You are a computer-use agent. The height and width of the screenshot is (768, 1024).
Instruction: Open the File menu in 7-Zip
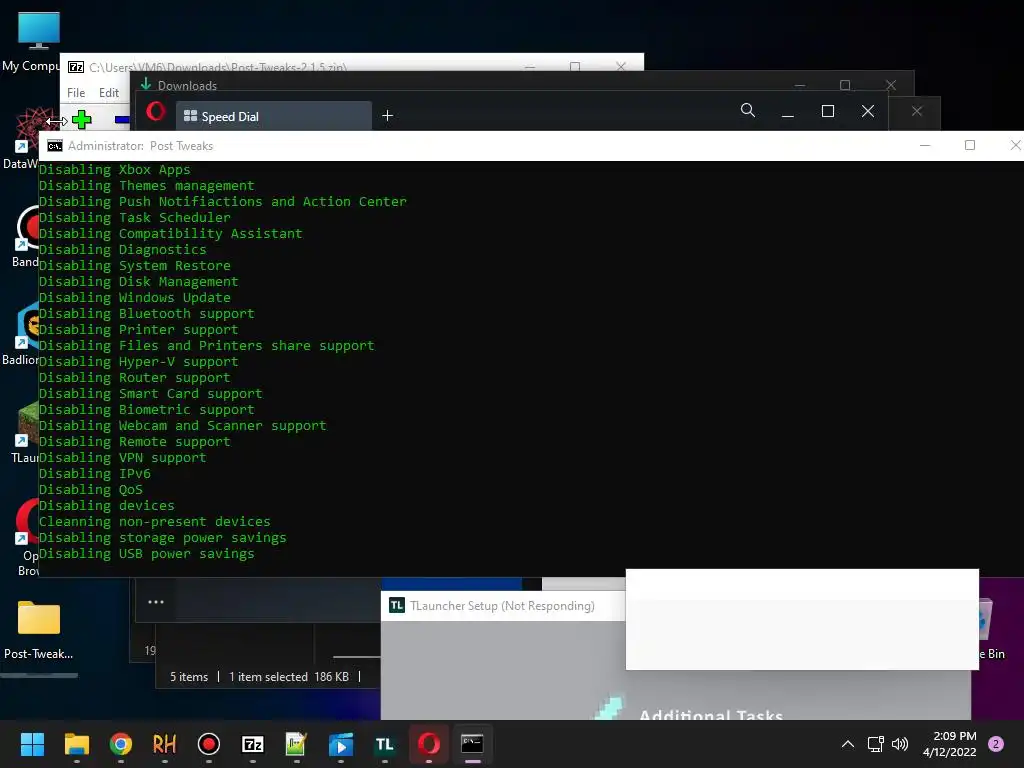click(x=76, y=93)
